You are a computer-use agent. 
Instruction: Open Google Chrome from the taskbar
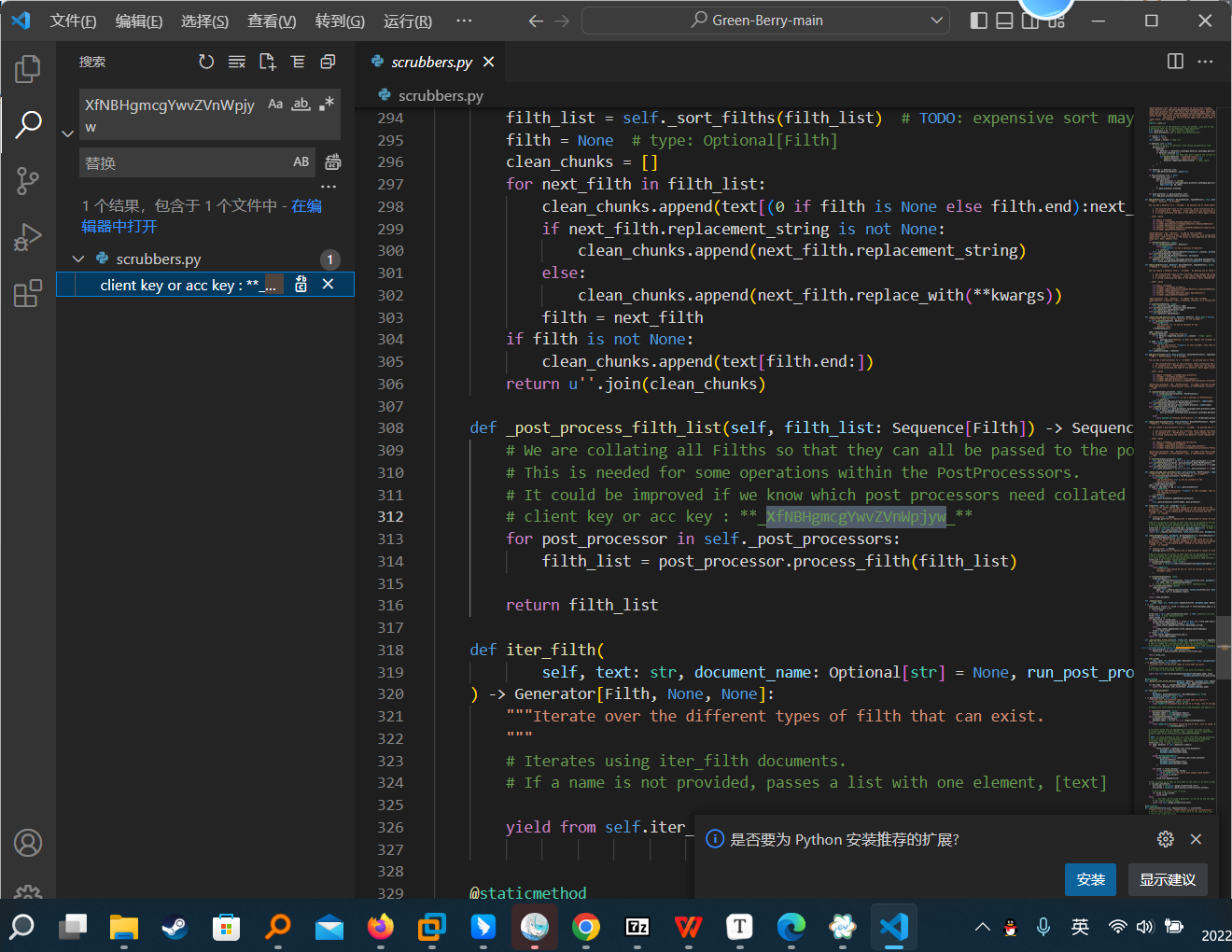pos(586,927)
